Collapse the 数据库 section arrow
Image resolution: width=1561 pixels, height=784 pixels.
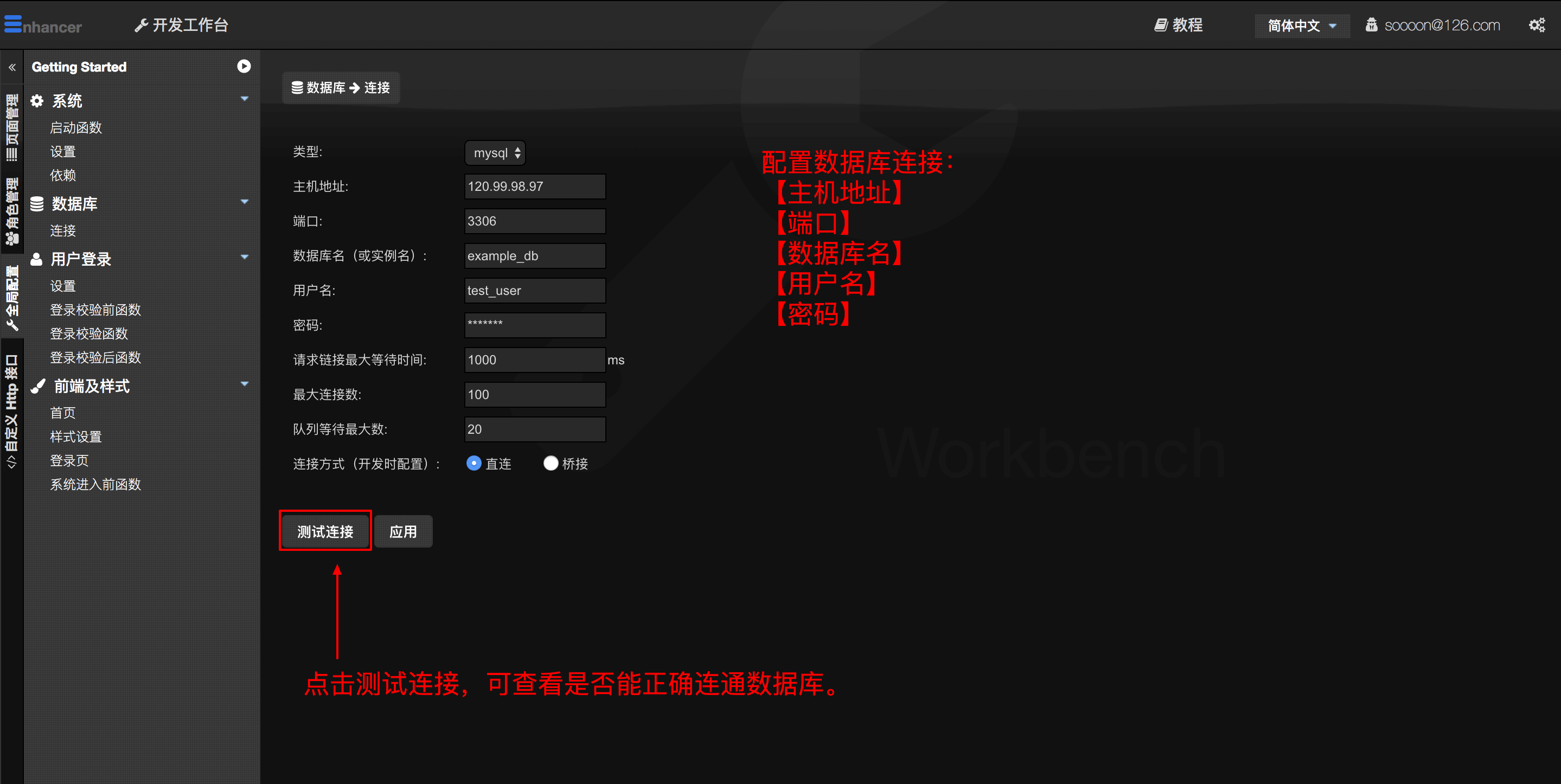click(245, 202)
